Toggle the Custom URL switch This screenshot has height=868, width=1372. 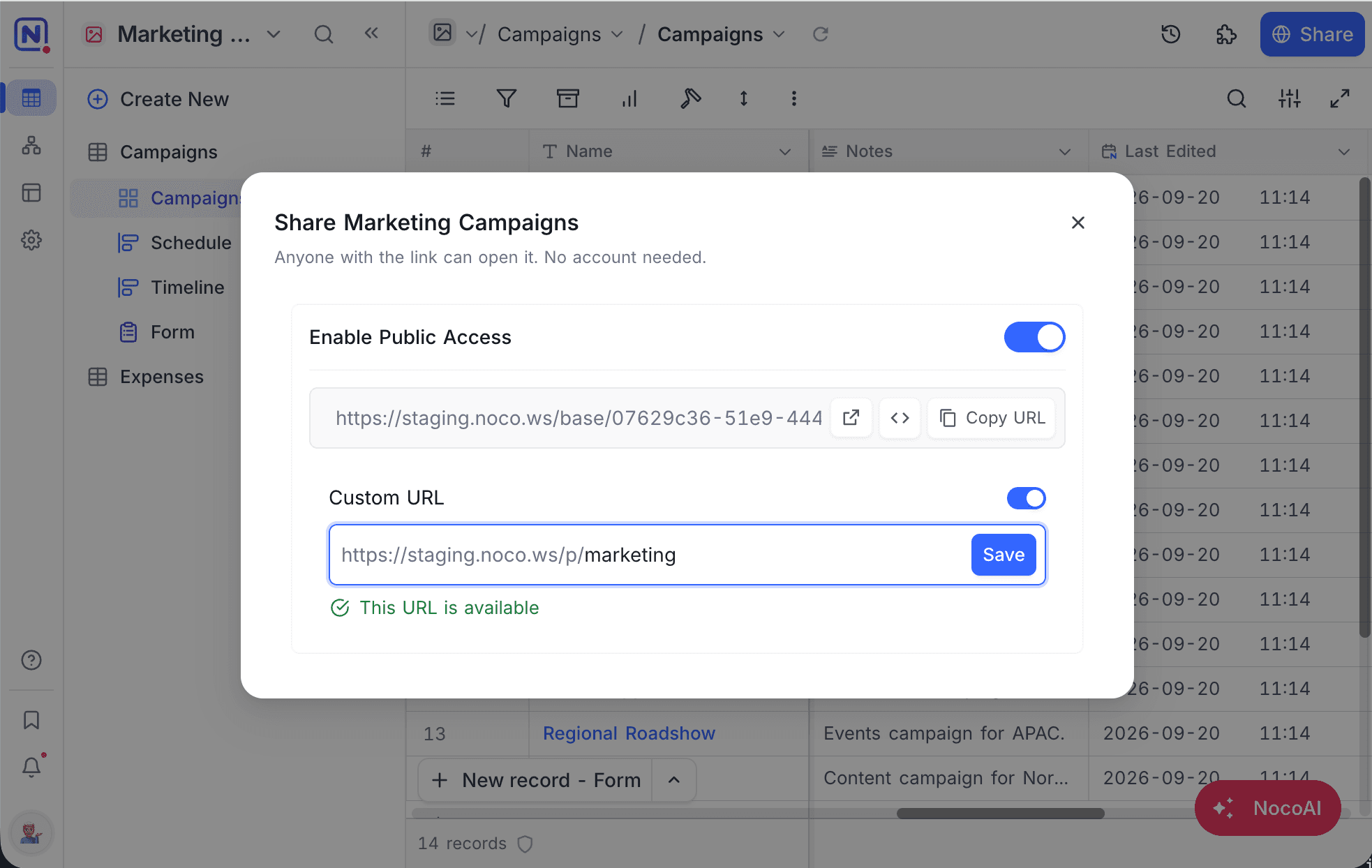[1026, 498]
